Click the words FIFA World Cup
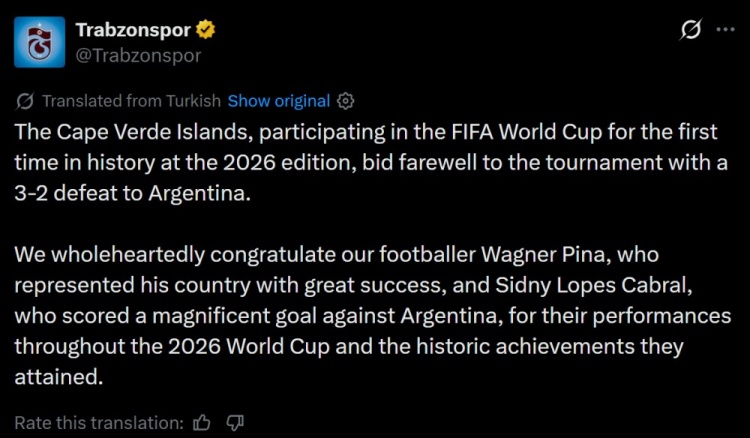This screenshot has height=438, width=750. [x=527, y=132]
